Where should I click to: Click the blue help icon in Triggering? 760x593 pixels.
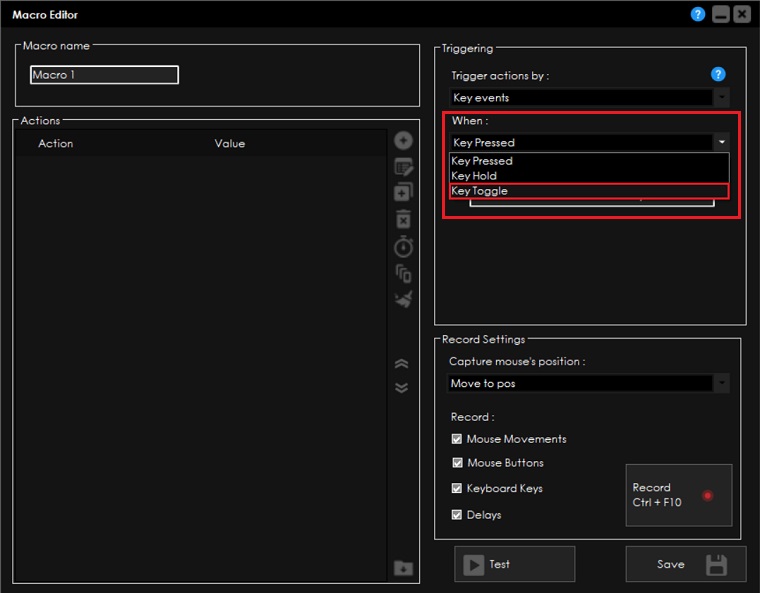718,74
